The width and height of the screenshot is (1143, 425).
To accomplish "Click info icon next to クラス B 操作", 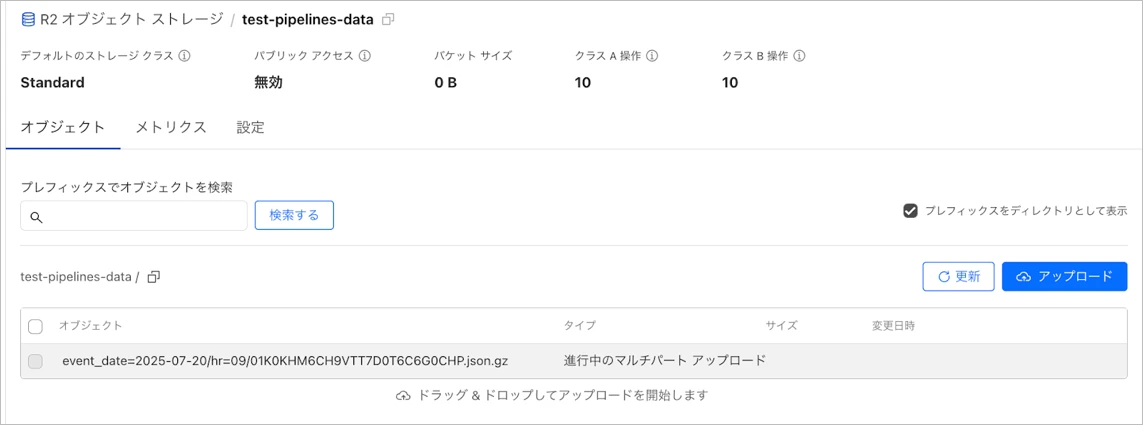I will point(800,56).
